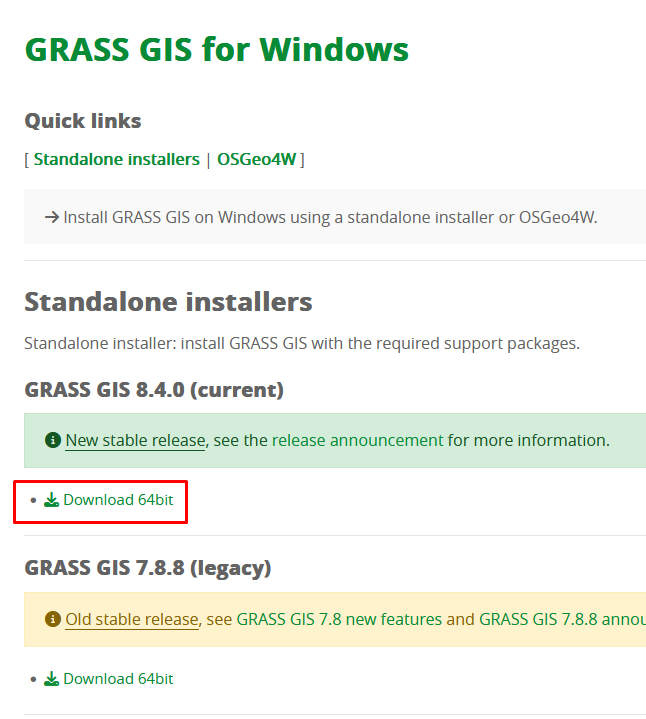Click the standalone installer description paragraph
Viewport: 646px width, 719px height.
301,343
